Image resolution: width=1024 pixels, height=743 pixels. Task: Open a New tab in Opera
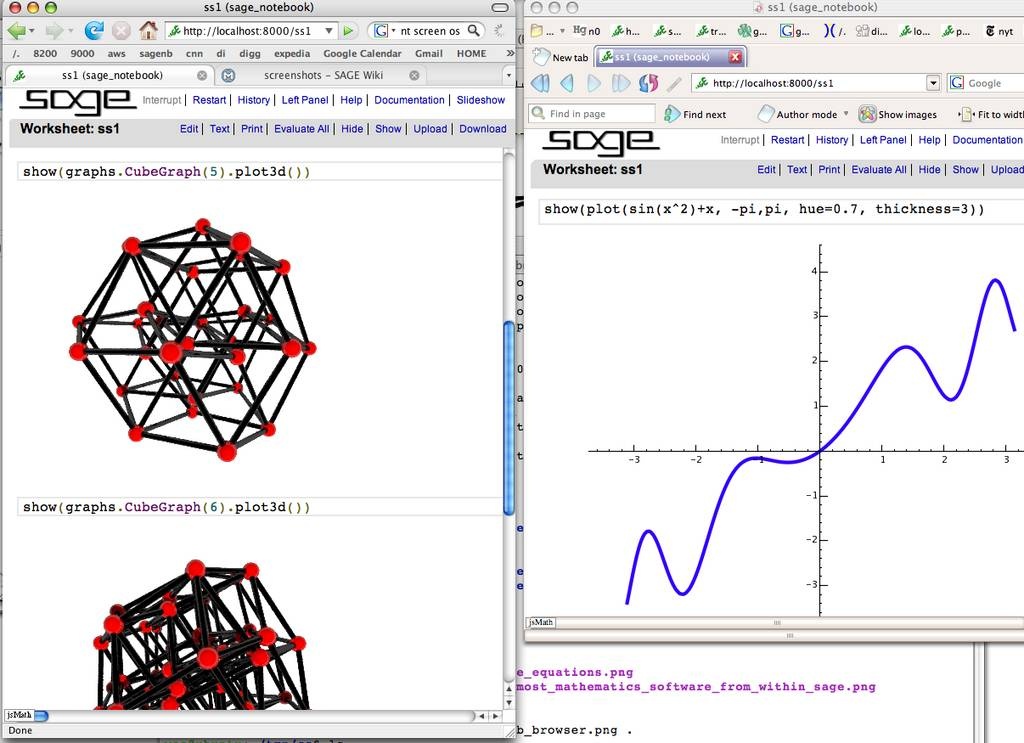coord(560,58)
